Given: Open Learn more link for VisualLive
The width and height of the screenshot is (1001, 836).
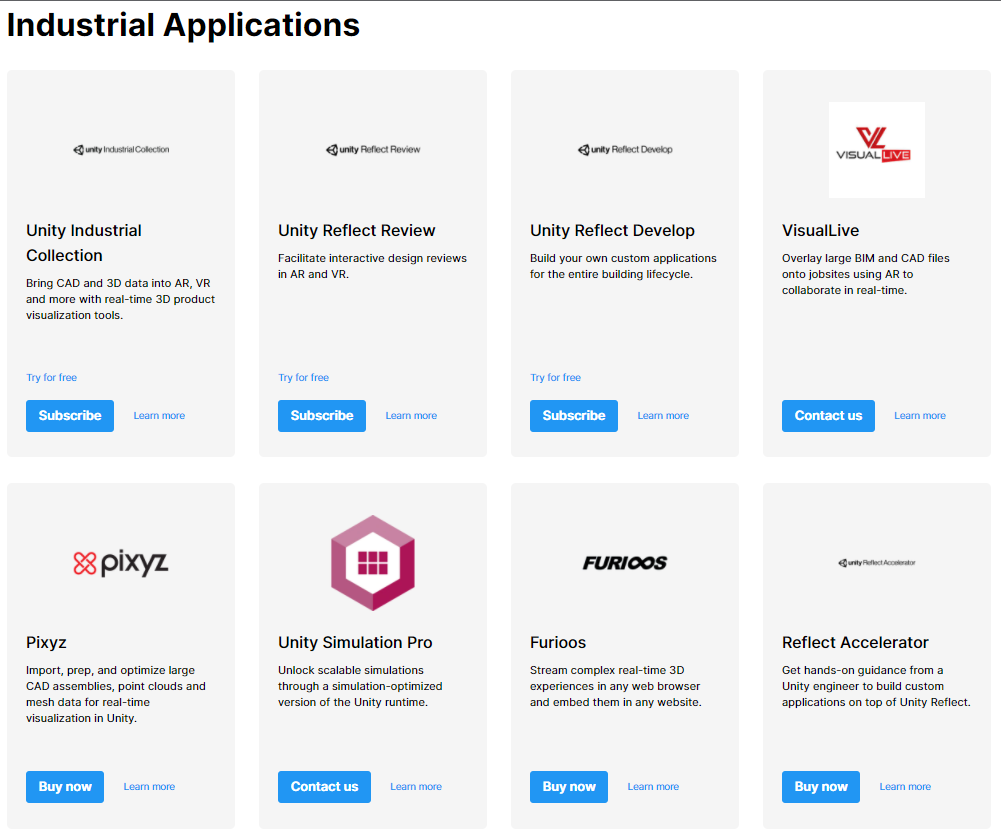Looking at the screenshot, I should pyautogui.click(x=920, y=416).
